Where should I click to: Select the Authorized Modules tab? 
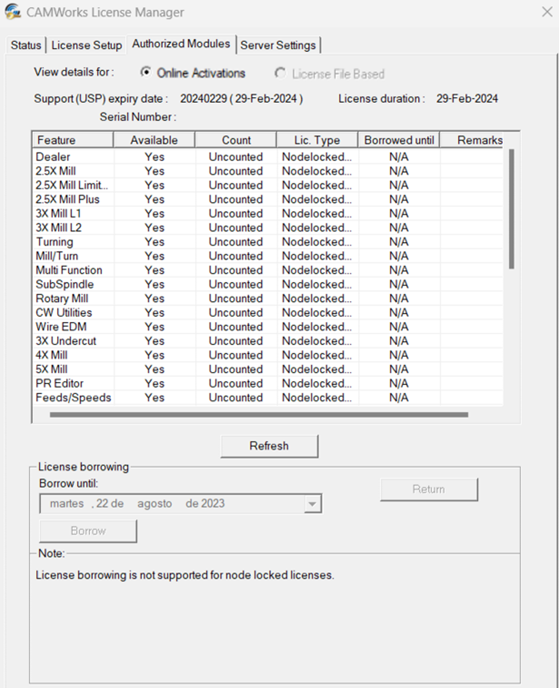coord(181,44)
